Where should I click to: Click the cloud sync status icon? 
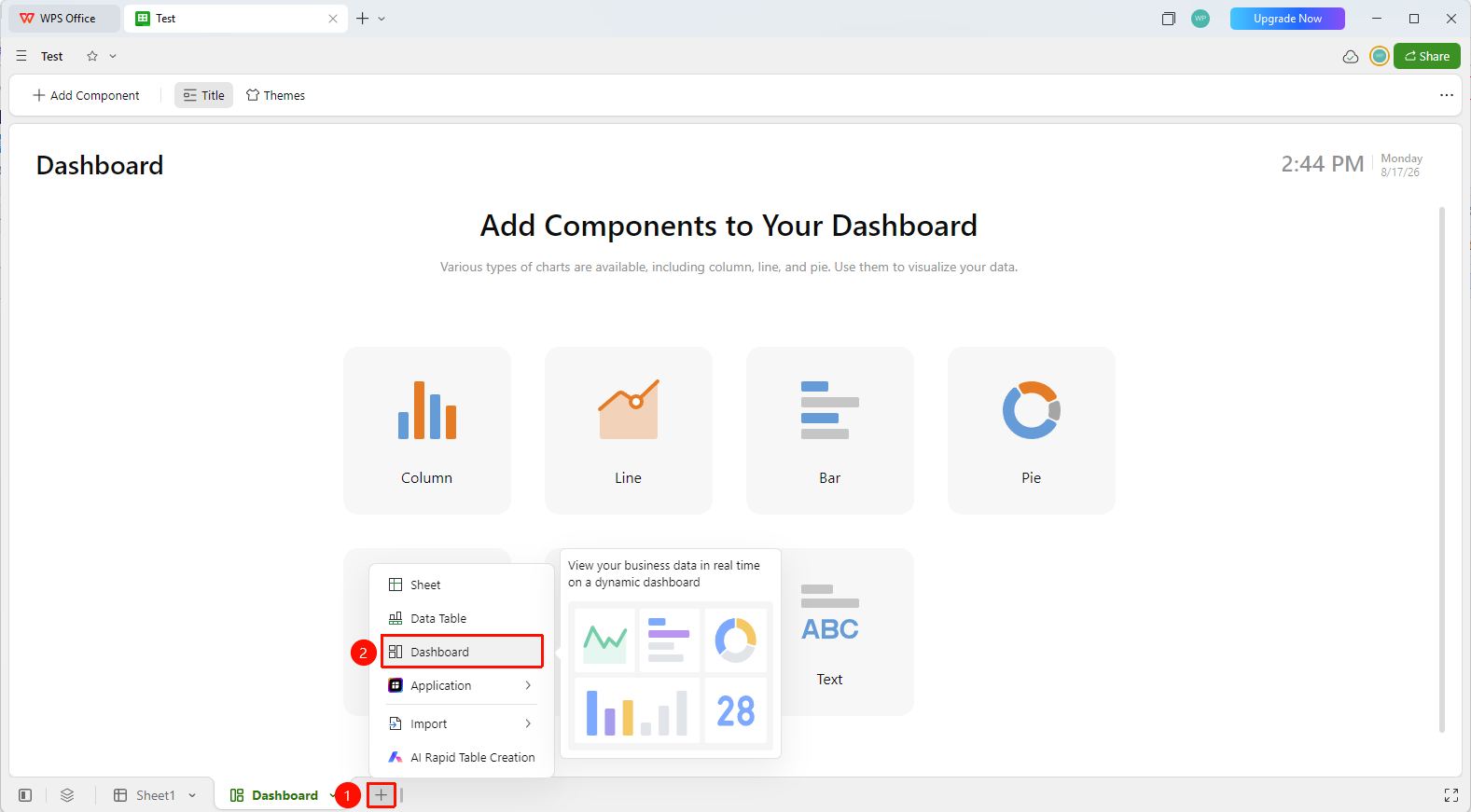point(1350,57)
